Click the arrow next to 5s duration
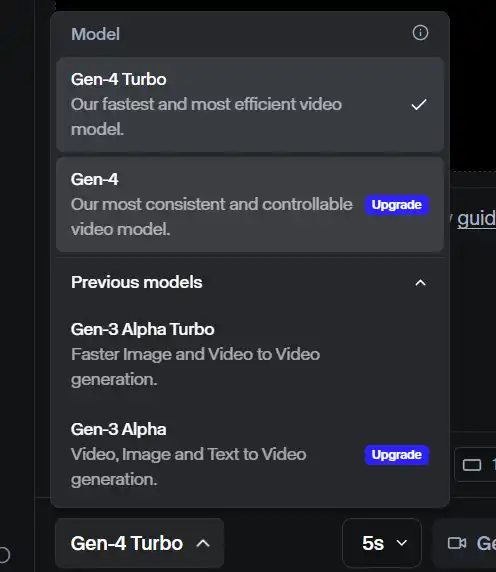This screenshot has width=496, height=572. tap(402, 543)
